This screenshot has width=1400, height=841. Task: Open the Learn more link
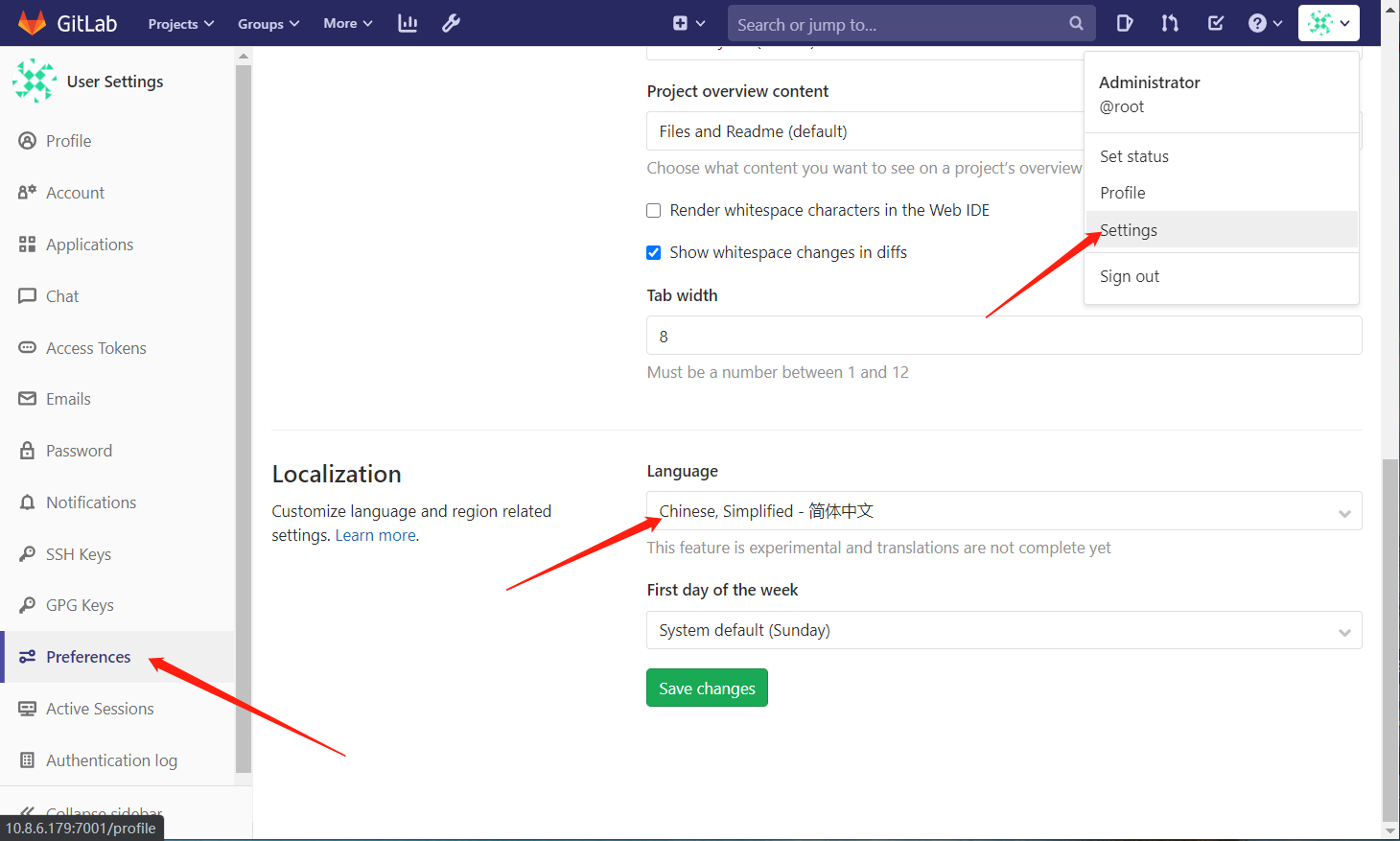pos(374,534)
